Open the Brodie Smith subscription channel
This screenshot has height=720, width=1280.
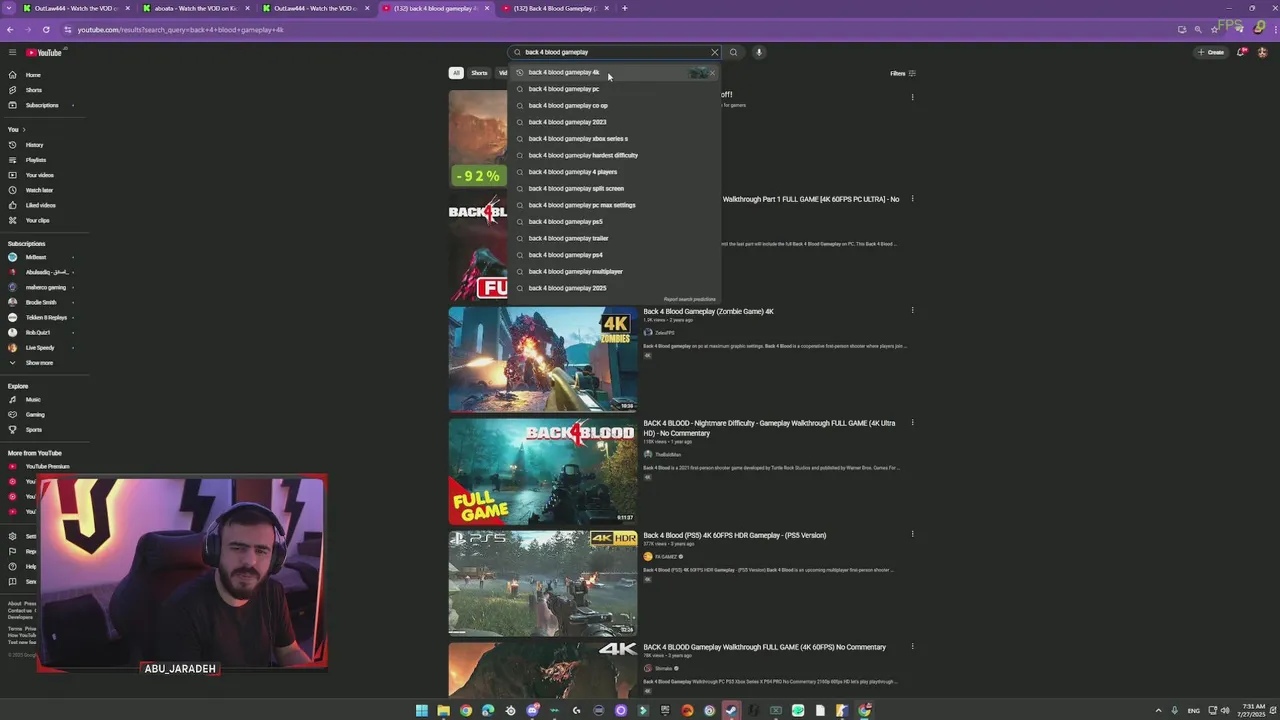[x=41, y=302]
